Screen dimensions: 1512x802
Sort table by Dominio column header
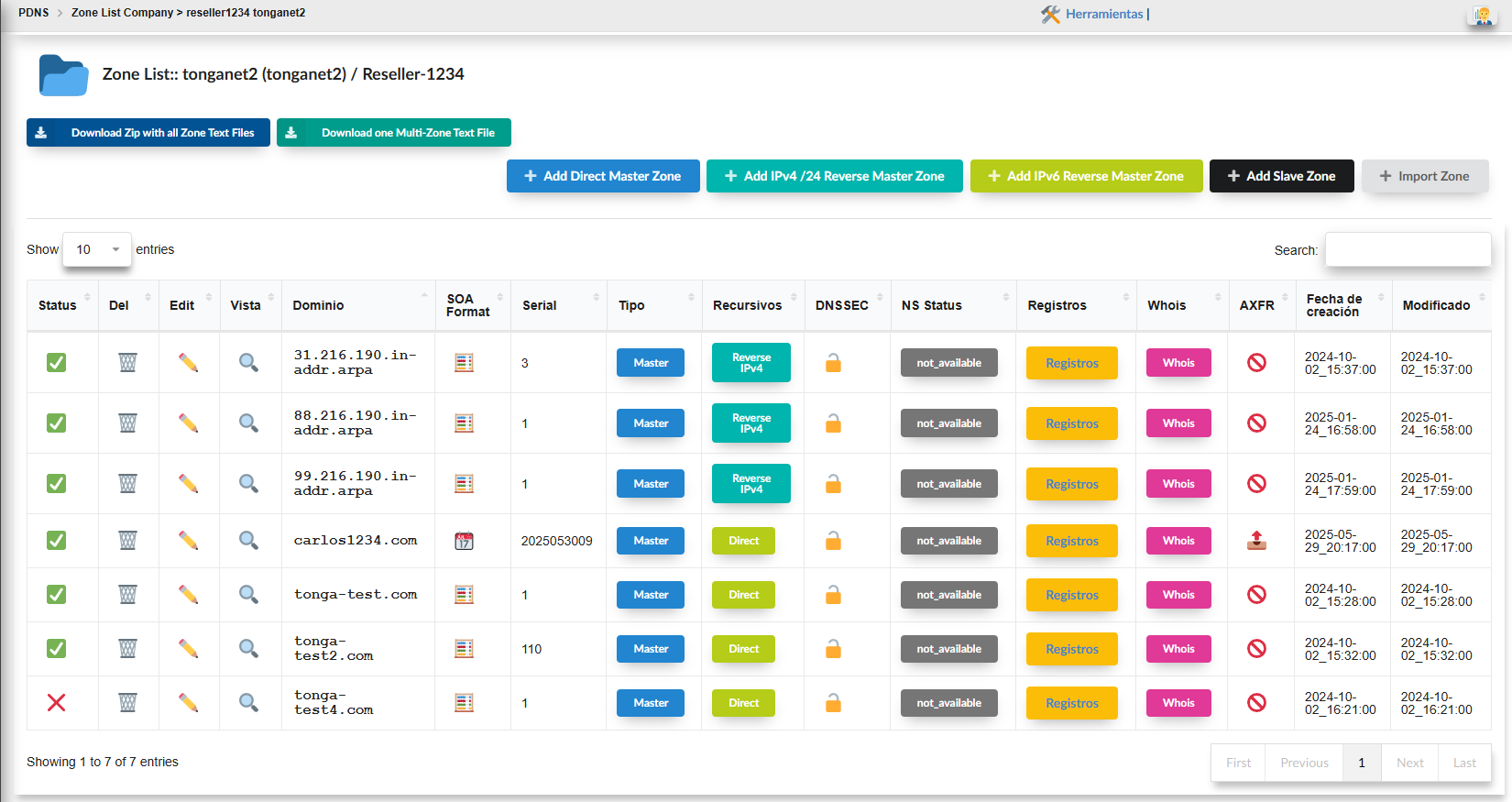coord(318,305)
